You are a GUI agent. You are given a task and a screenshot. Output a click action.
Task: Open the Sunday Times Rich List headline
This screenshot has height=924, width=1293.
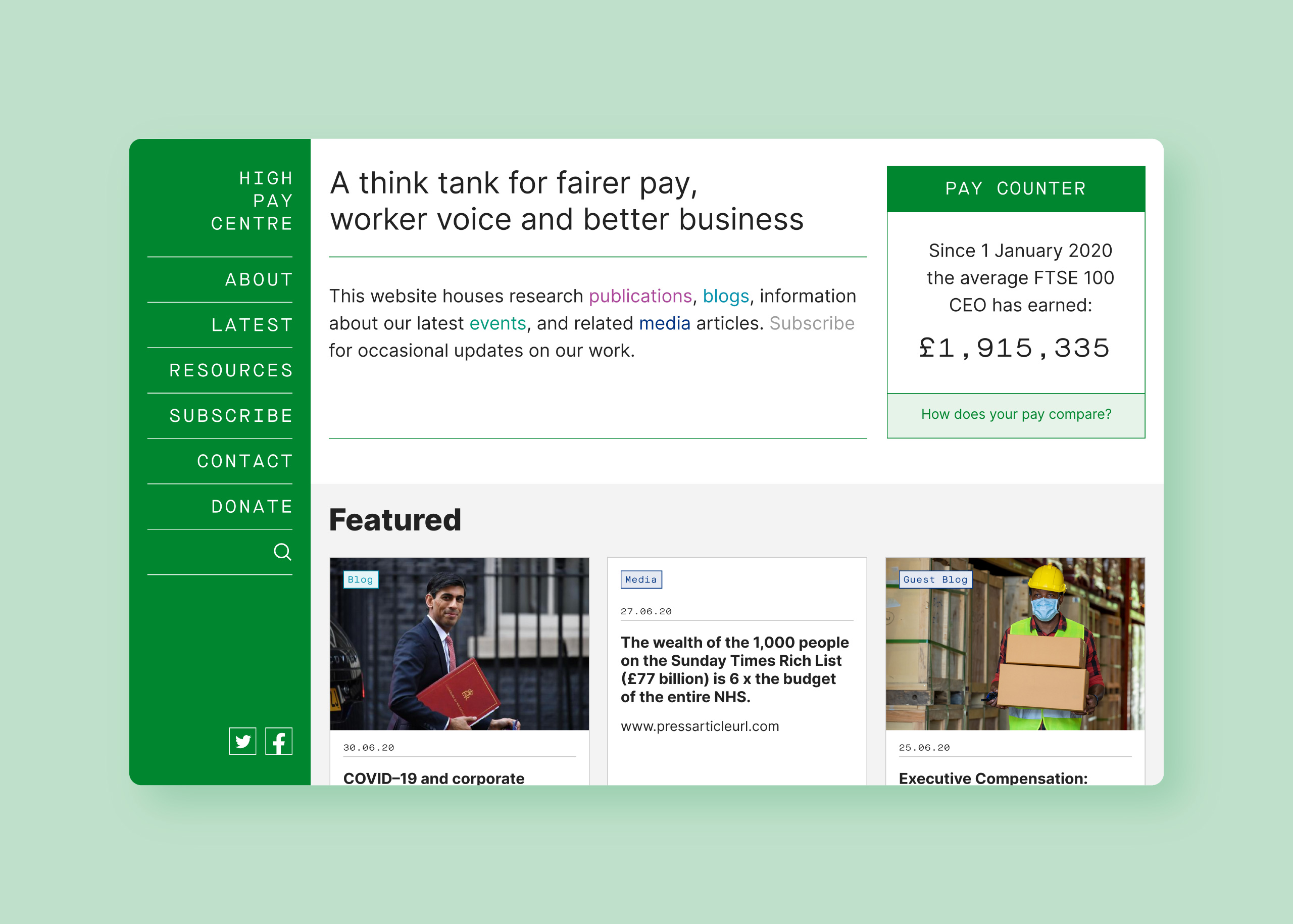tap(734, 669)
